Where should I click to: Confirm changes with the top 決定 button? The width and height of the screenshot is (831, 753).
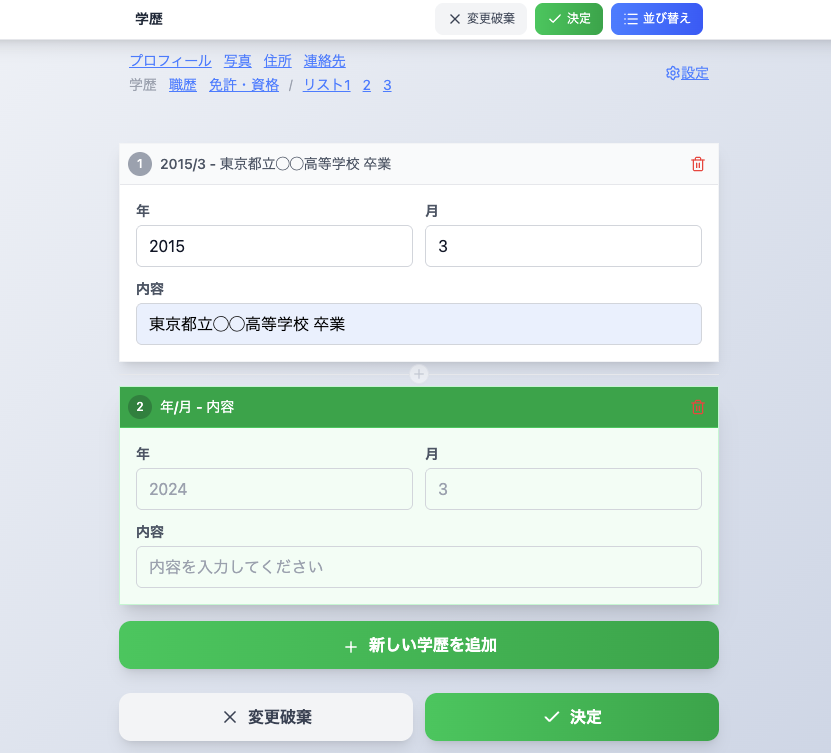click(x=568, y=18)
